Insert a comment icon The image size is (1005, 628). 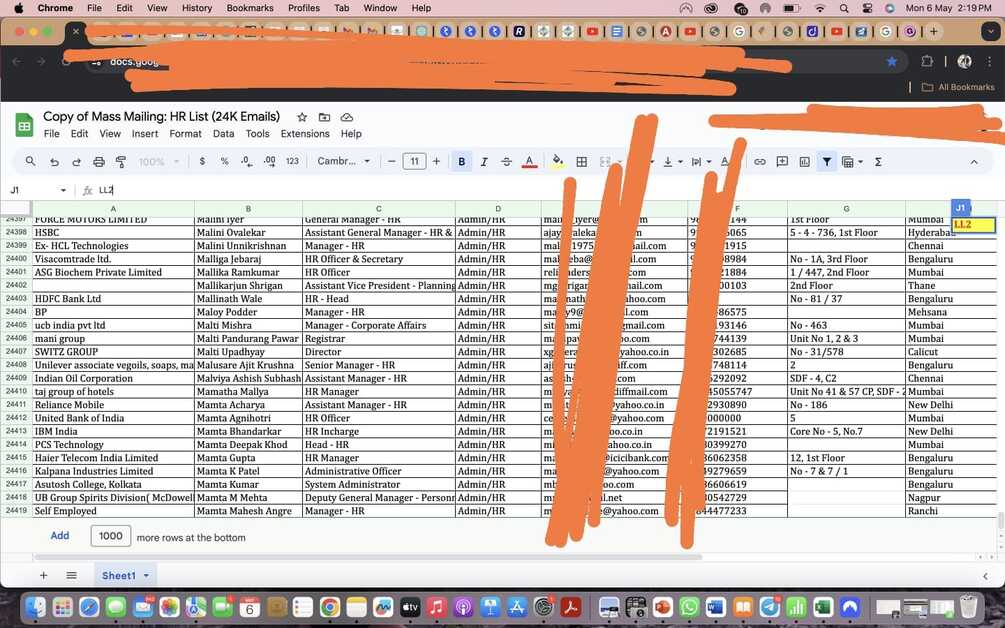coord(782,162)
